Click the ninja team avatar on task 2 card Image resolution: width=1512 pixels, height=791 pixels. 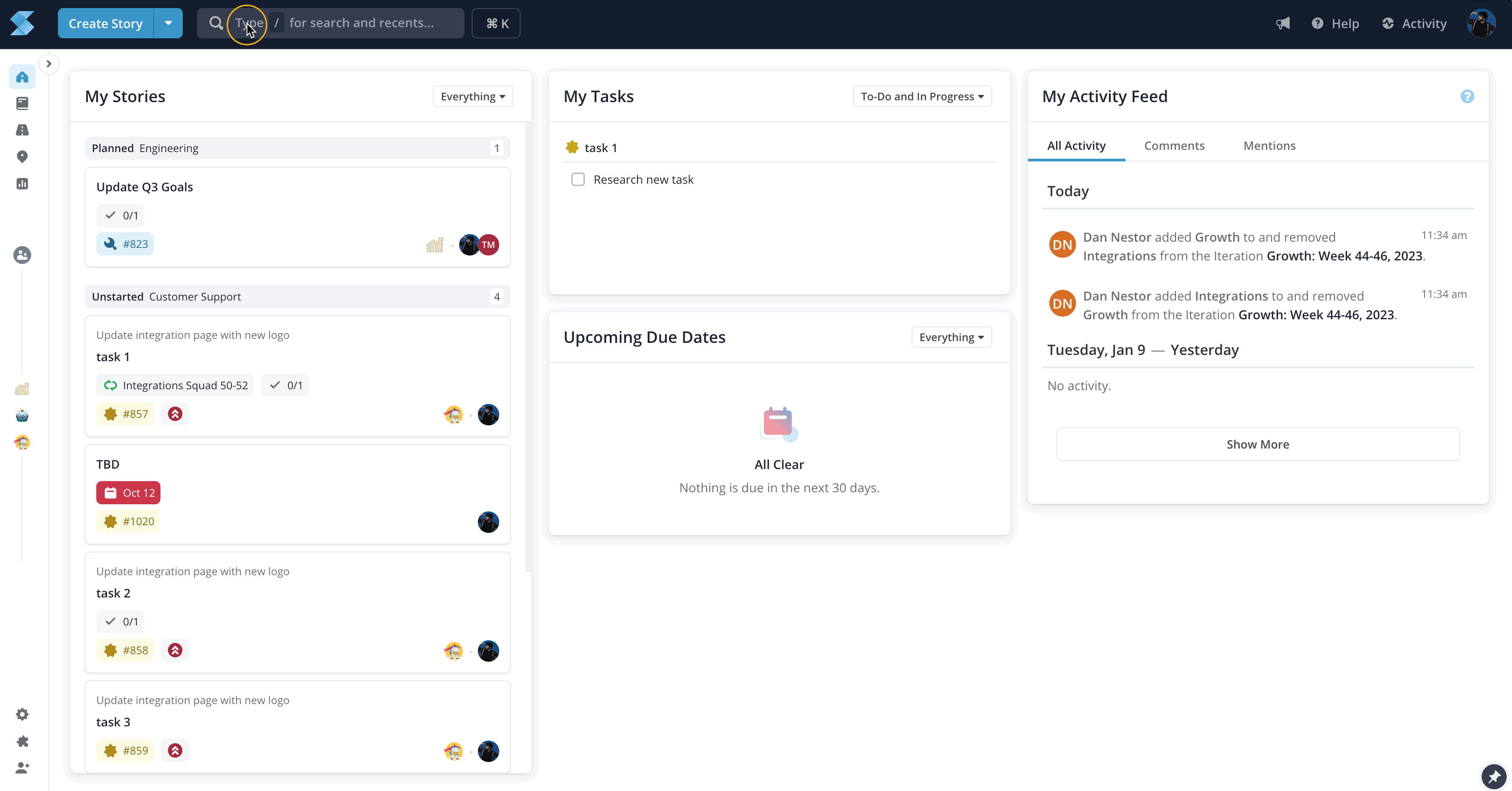453,651
